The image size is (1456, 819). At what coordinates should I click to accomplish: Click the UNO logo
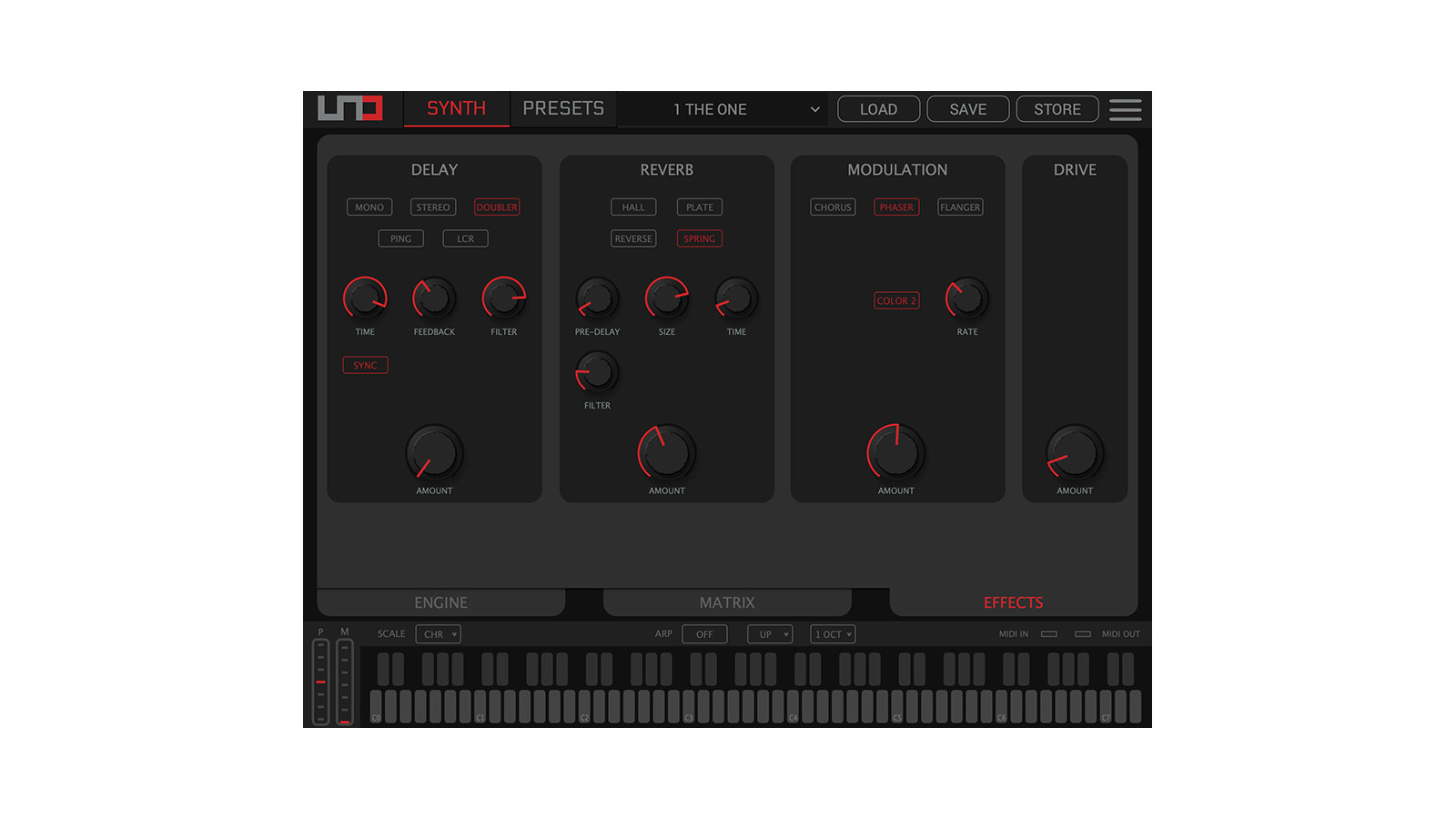[x=350, y=108]
